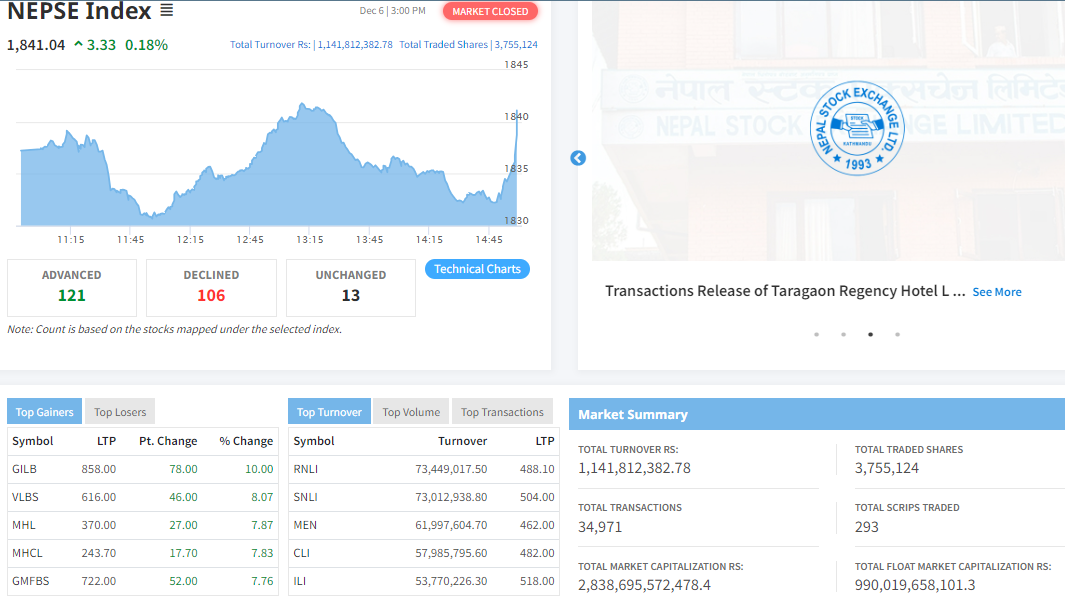This screenshot has height=599, width=1065.
Task: Select the Top Turnover tab
Action: [x=329, y=412]
